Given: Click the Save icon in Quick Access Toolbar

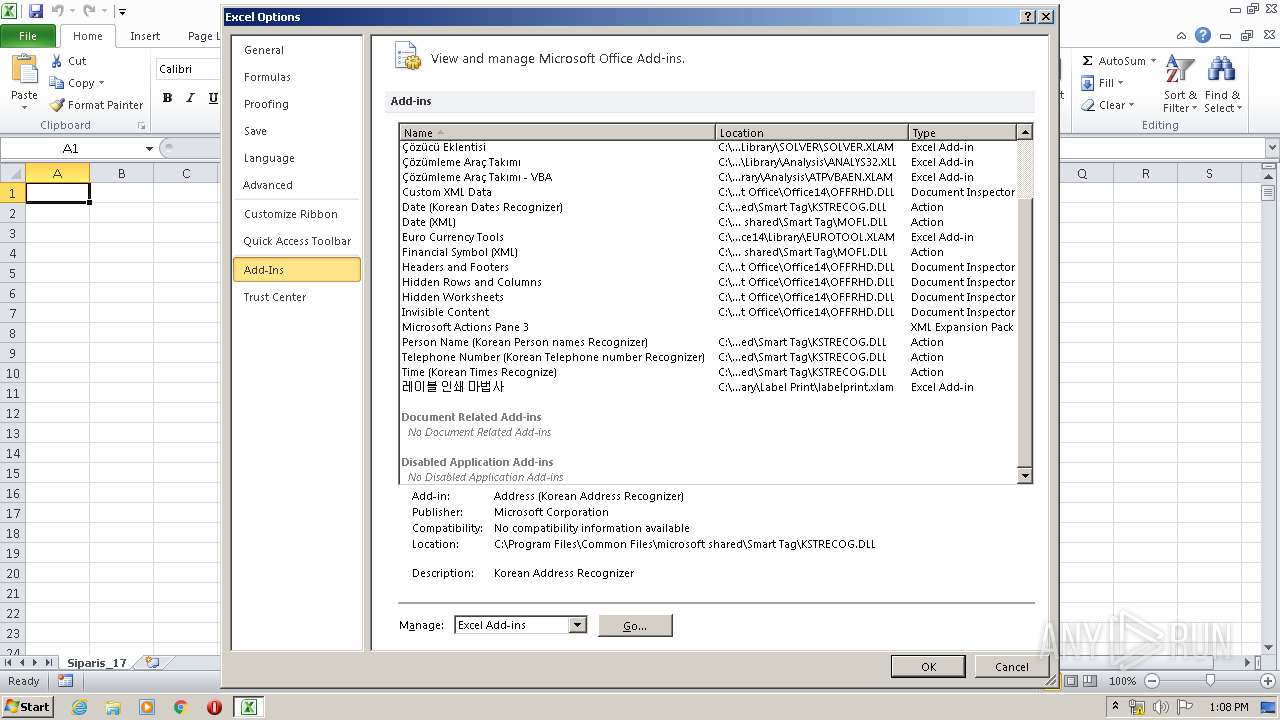Looking at the screenshot, I should pyautogui.click(x=36, y=11).
